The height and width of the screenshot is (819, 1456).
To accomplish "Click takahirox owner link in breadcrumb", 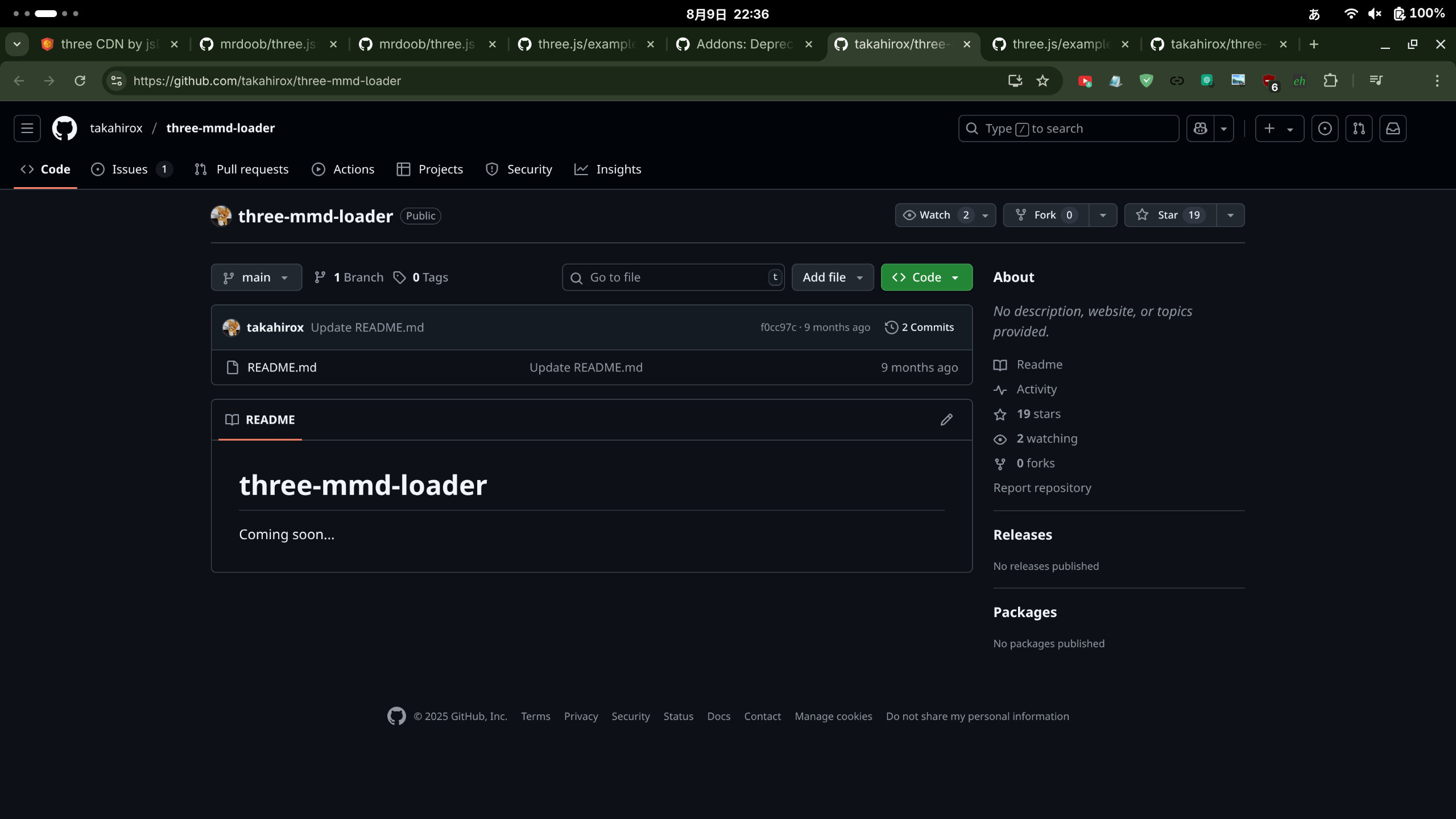I will (x=116, y=129).
